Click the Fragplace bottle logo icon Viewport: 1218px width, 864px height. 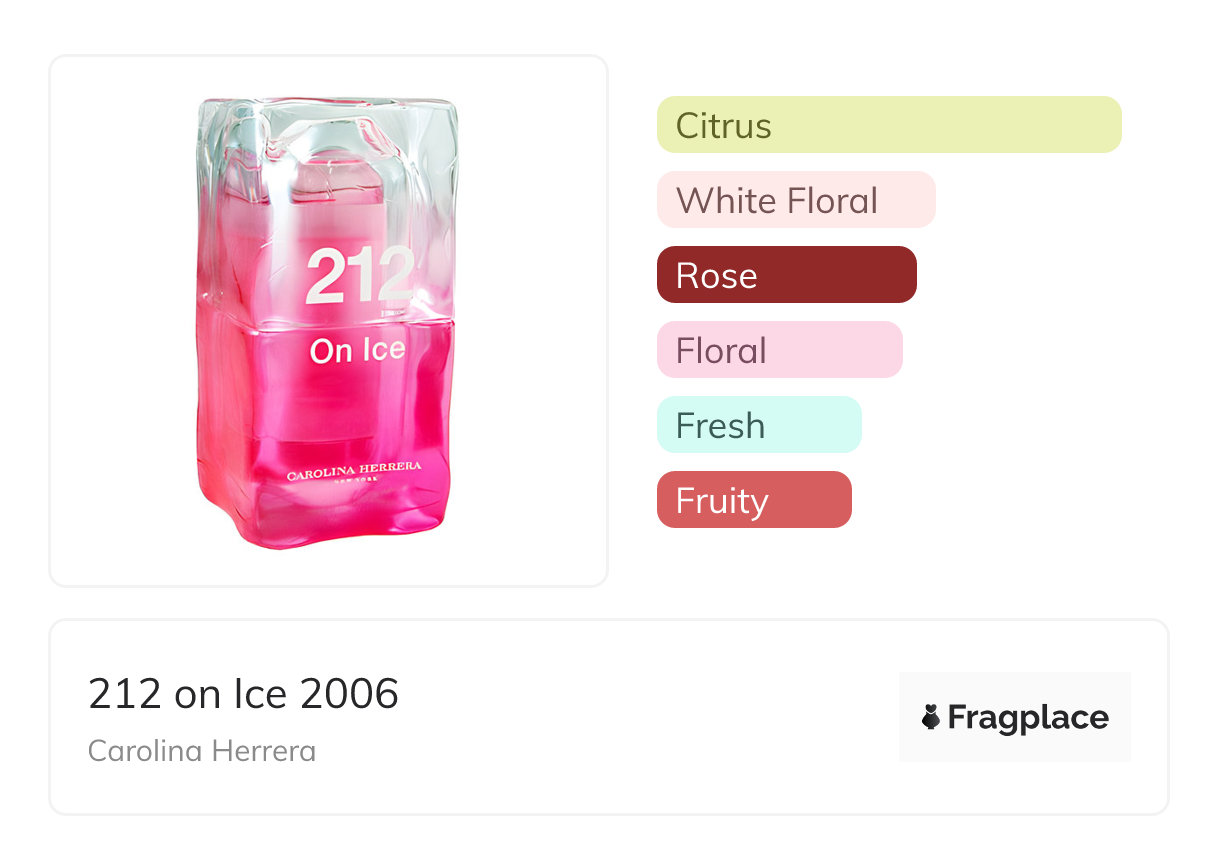[931, 717]
